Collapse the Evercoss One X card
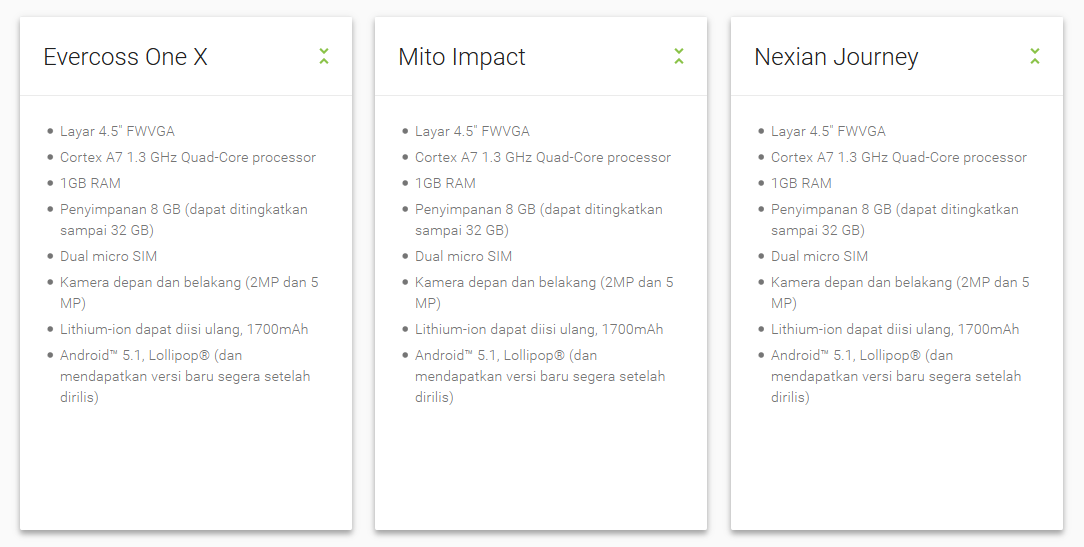The height and width of the screenshot is (547, 1084). click(324, 56)
